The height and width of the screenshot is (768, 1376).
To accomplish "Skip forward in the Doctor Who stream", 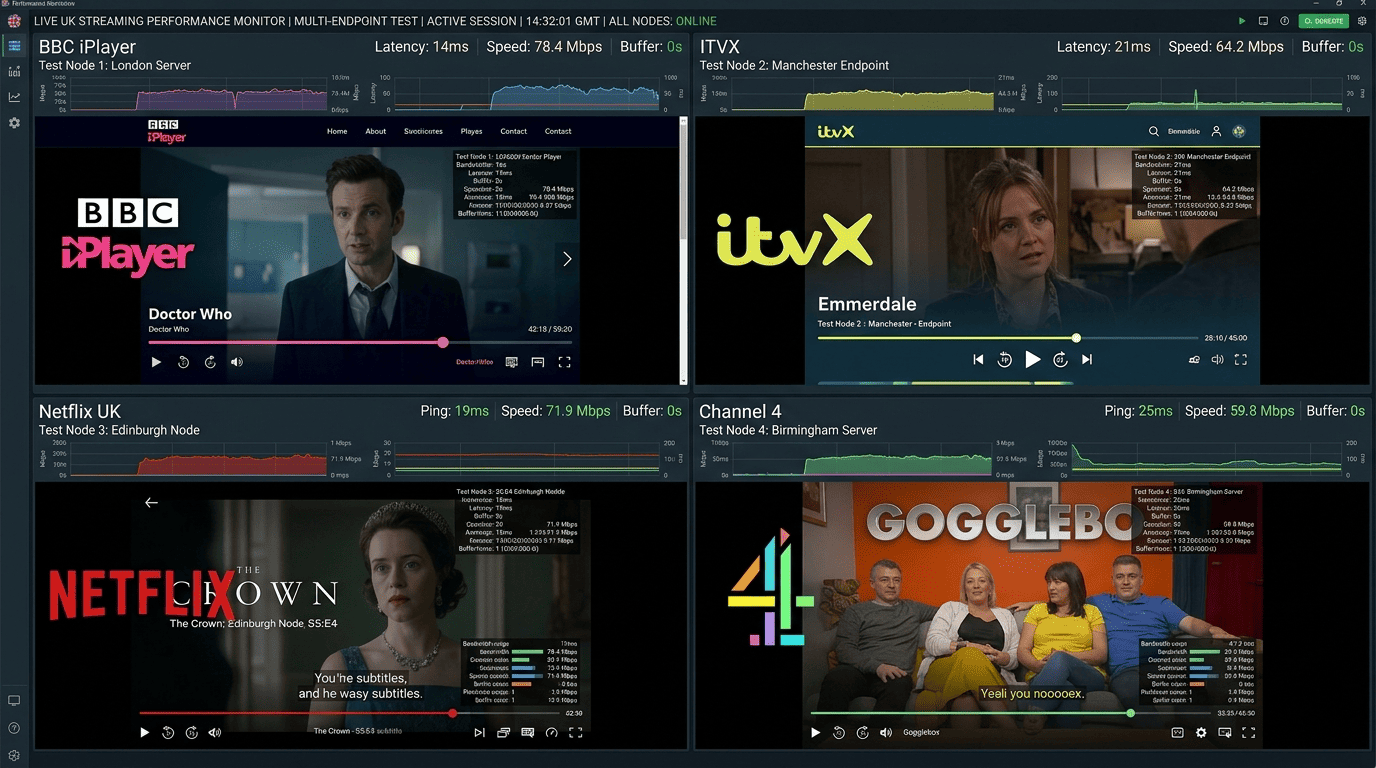I will (x=210, y=362).
